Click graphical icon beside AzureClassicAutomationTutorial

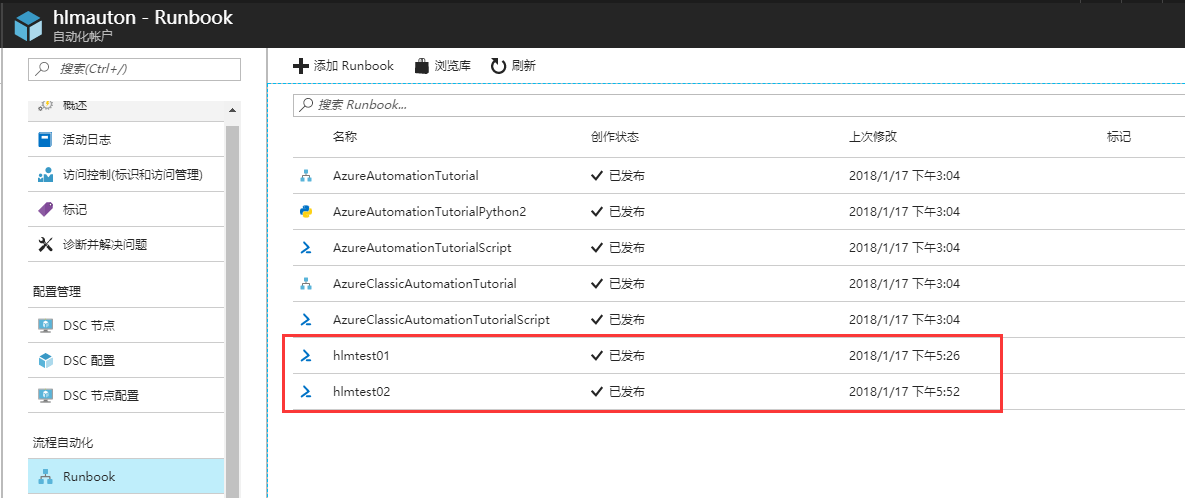click(305, 284)
